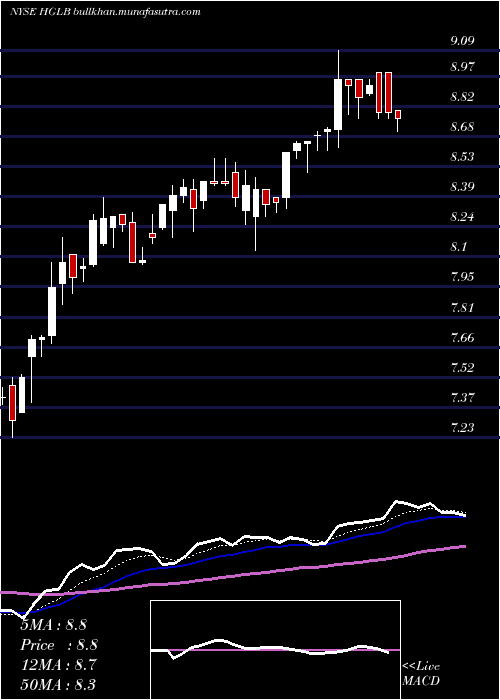Click the 7.52 price label
This screenshot has width=500, height=700.
[462, 368]
